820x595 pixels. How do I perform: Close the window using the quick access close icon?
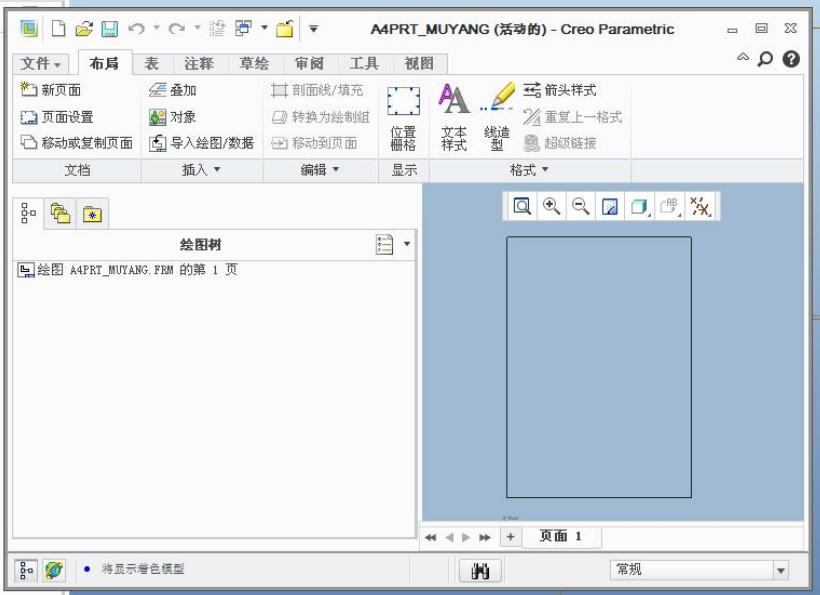(x=285, y=28)
